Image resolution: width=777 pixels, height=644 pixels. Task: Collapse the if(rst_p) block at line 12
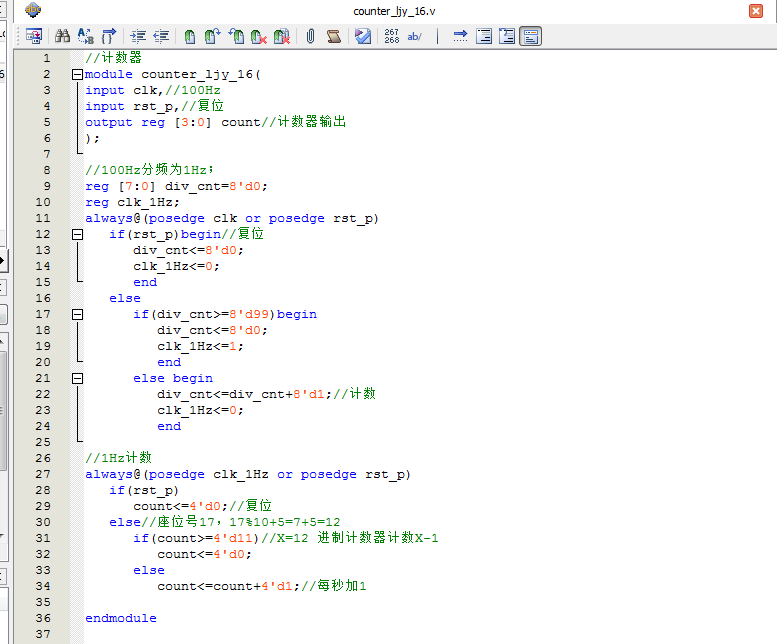77,234
